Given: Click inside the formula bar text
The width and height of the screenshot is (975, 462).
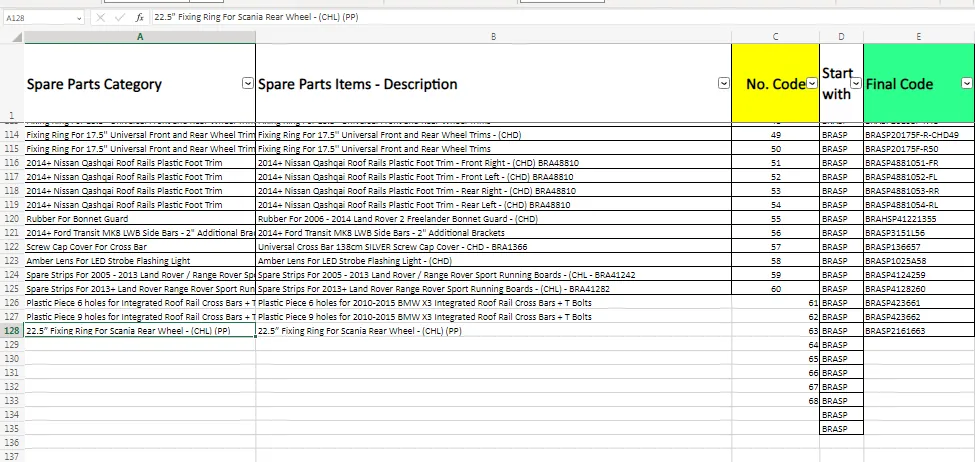Looking at the screenshot, I should click(x=256, y=17).
